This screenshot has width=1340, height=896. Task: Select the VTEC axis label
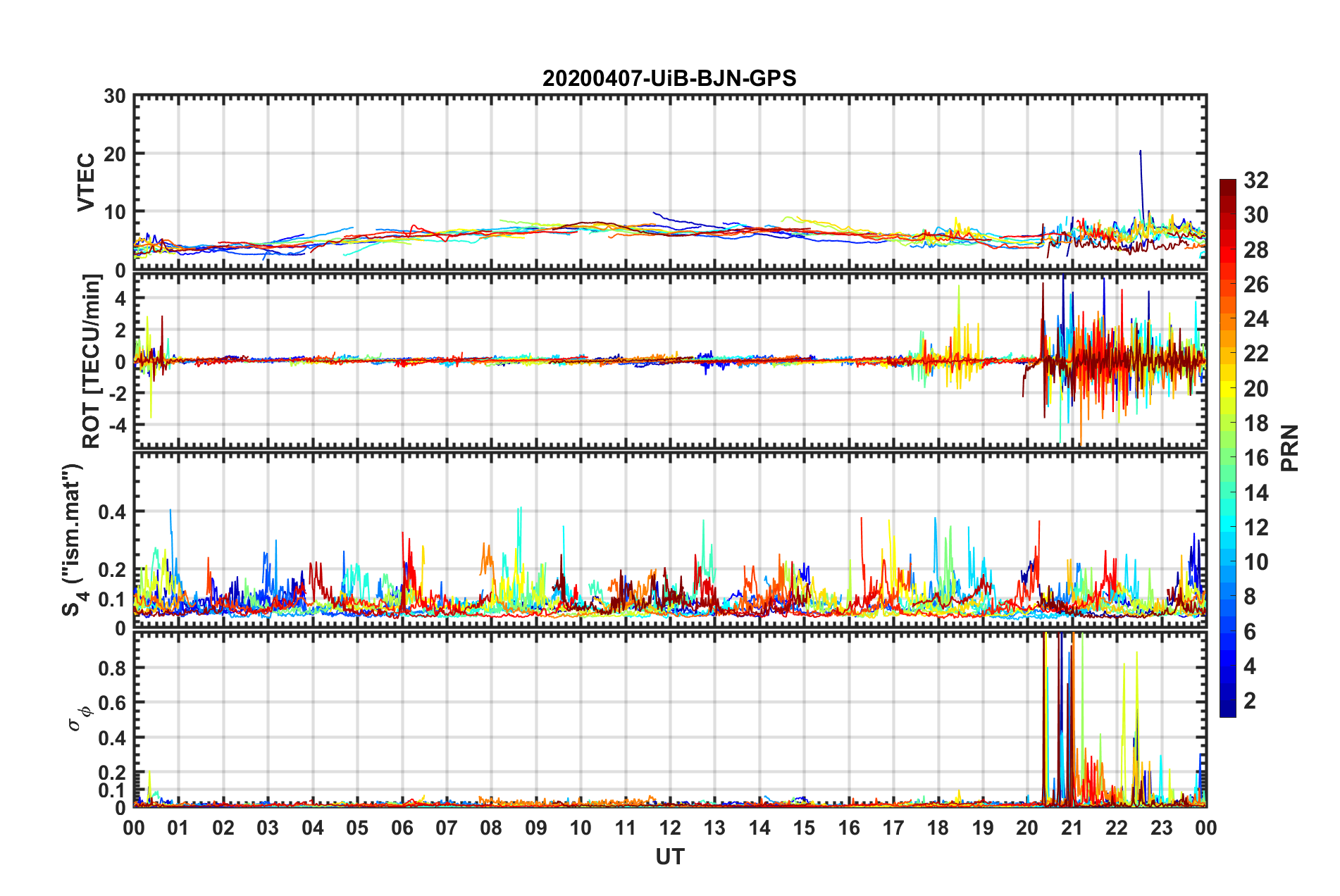click(x=86, y=182)
